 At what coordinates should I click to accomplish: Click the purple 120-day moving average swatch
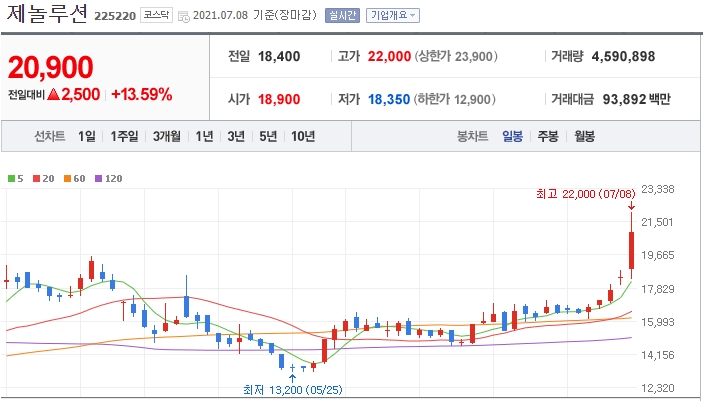(98, 179)
